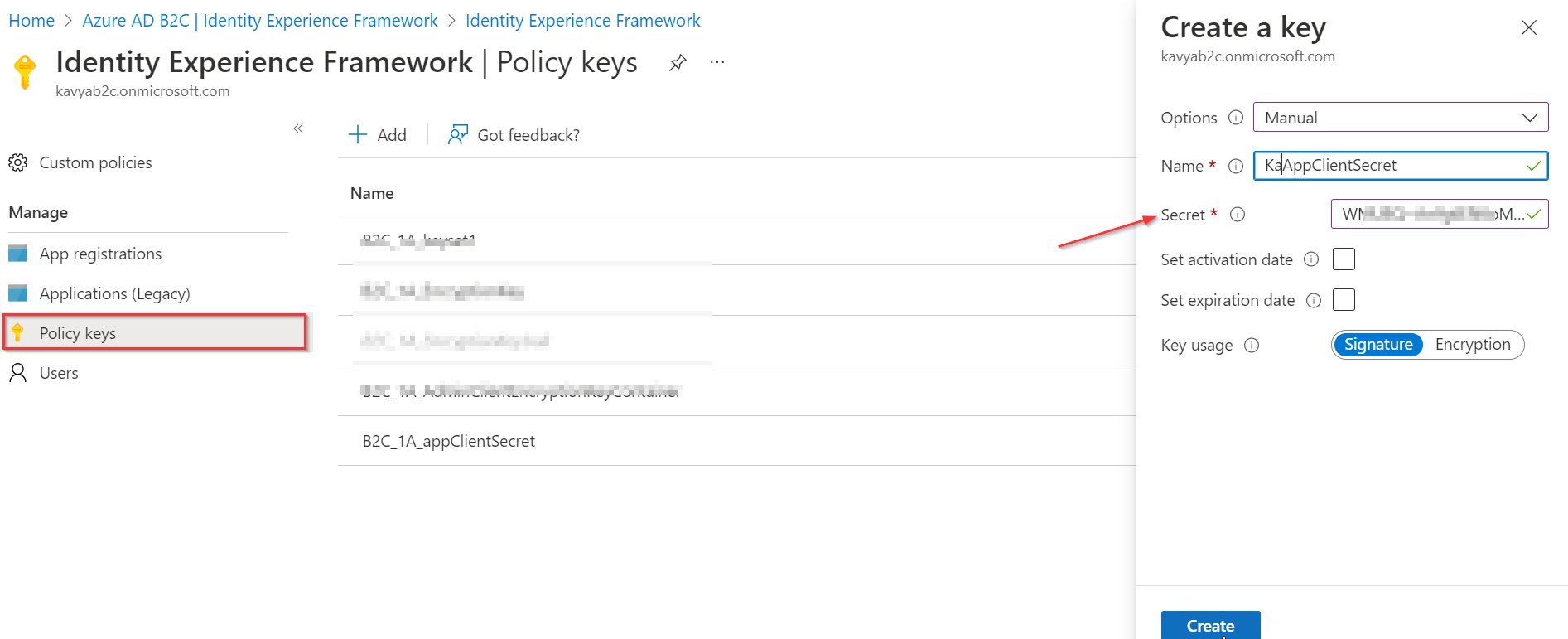This screenshot has width=1568, height=639.
Task: Show the Key usage info tooltip
Action: 1252,345
